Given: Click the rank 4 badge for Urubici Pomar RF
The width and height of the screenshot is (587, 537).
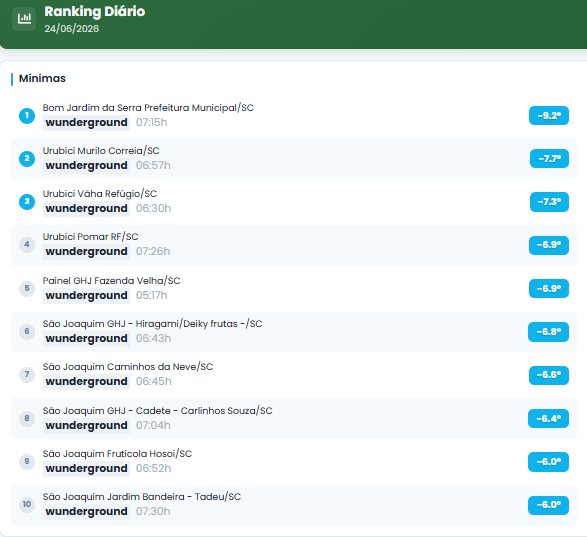Looking at the screenshot, I should 27,245.
